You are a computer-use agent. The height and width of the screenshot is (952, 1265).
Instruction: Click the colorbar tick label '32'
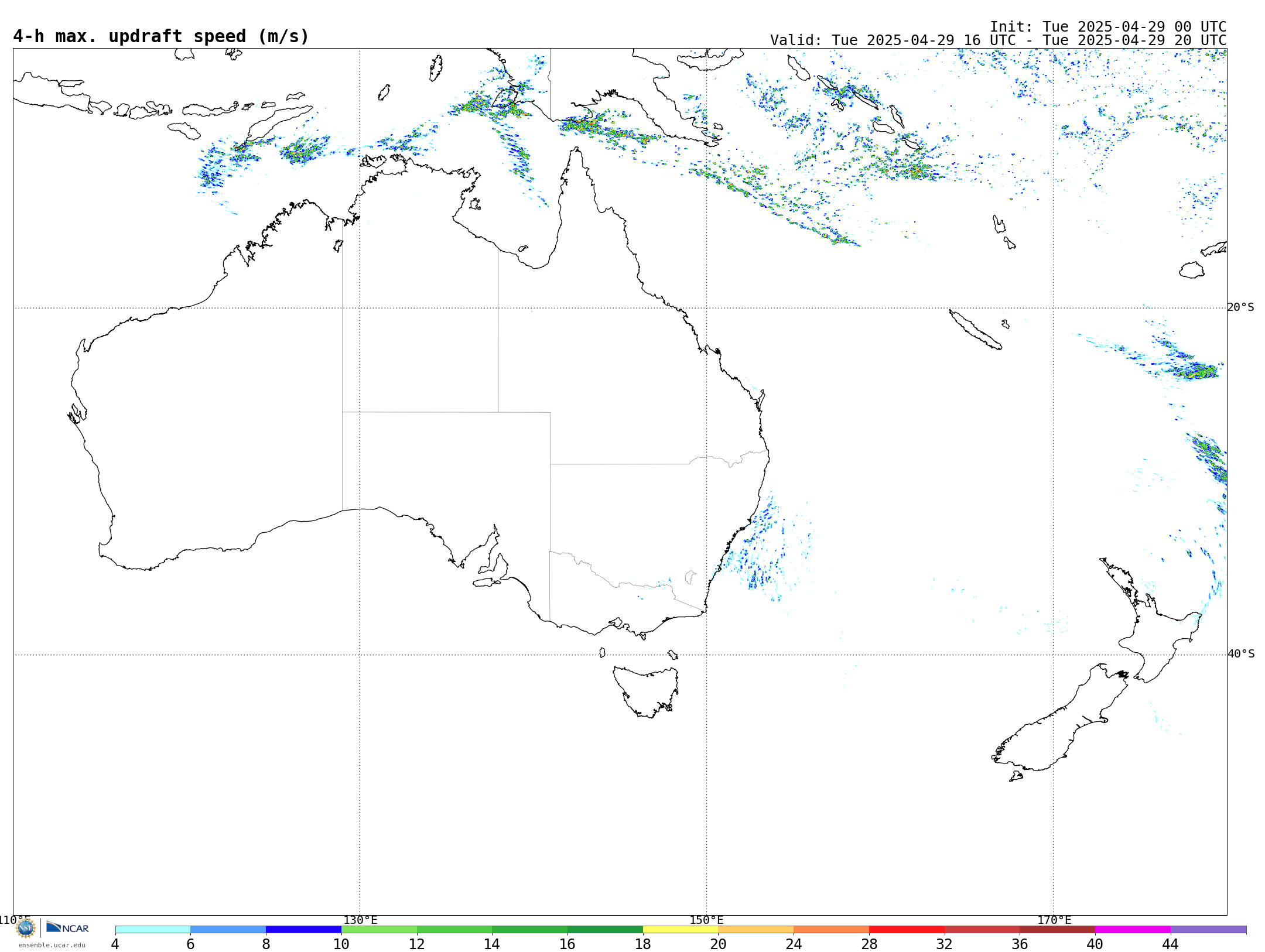click(x=945, y=944)
